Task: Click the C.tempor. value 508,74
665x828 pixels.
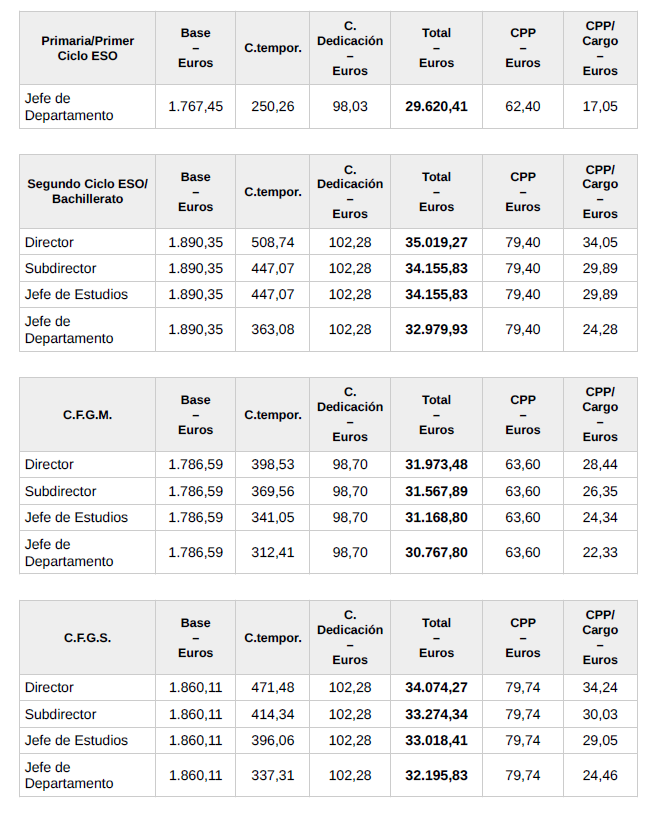Action: coord(272,242)
